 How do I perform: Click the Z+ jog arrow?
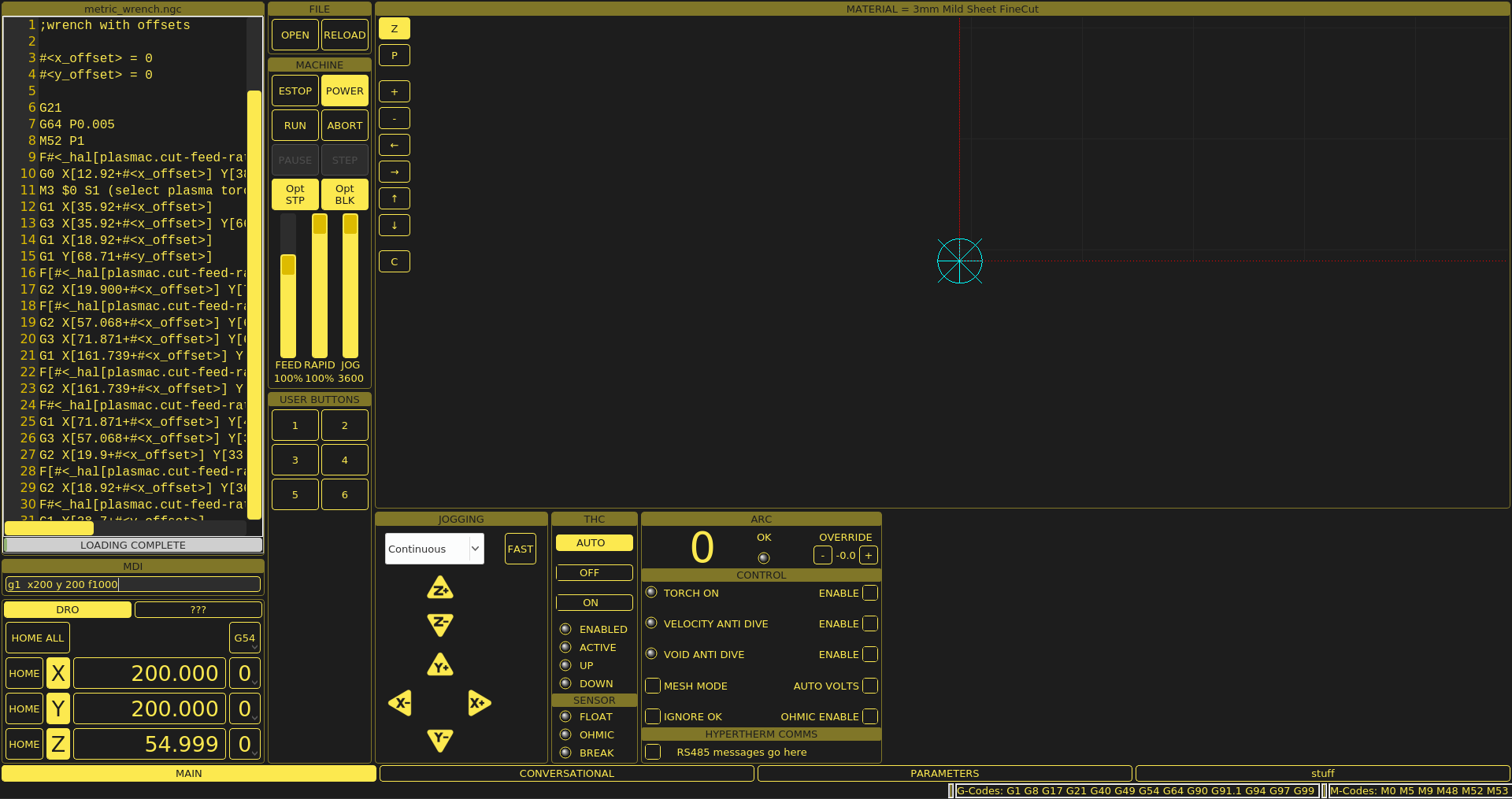439,588
